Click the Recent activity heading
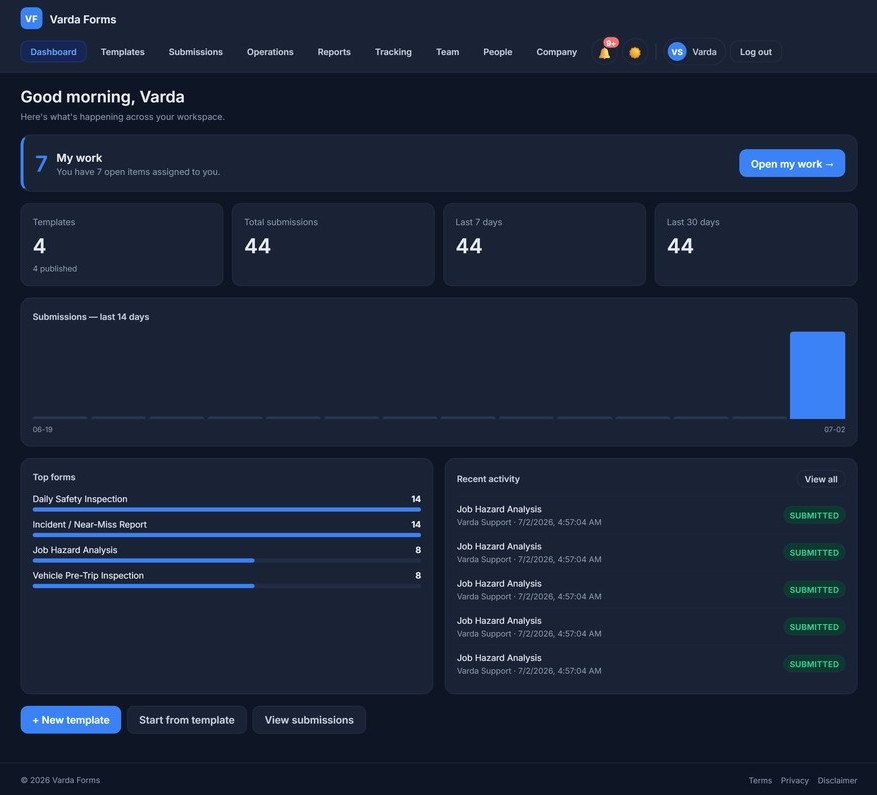Viewport: 877px width, 795px height. pyautogui.click(x=488, y=479)
